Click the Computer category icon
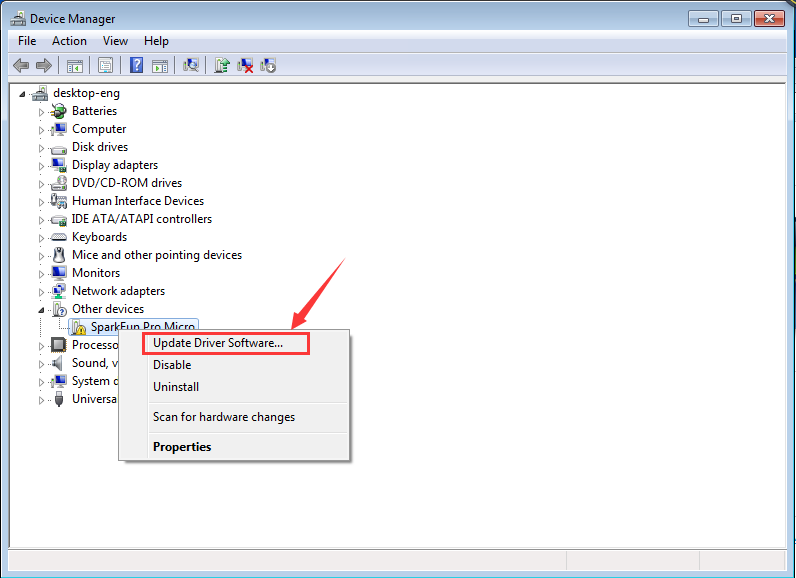The width and height of the screenshot is (796, 578). click(x=59, y=129)
